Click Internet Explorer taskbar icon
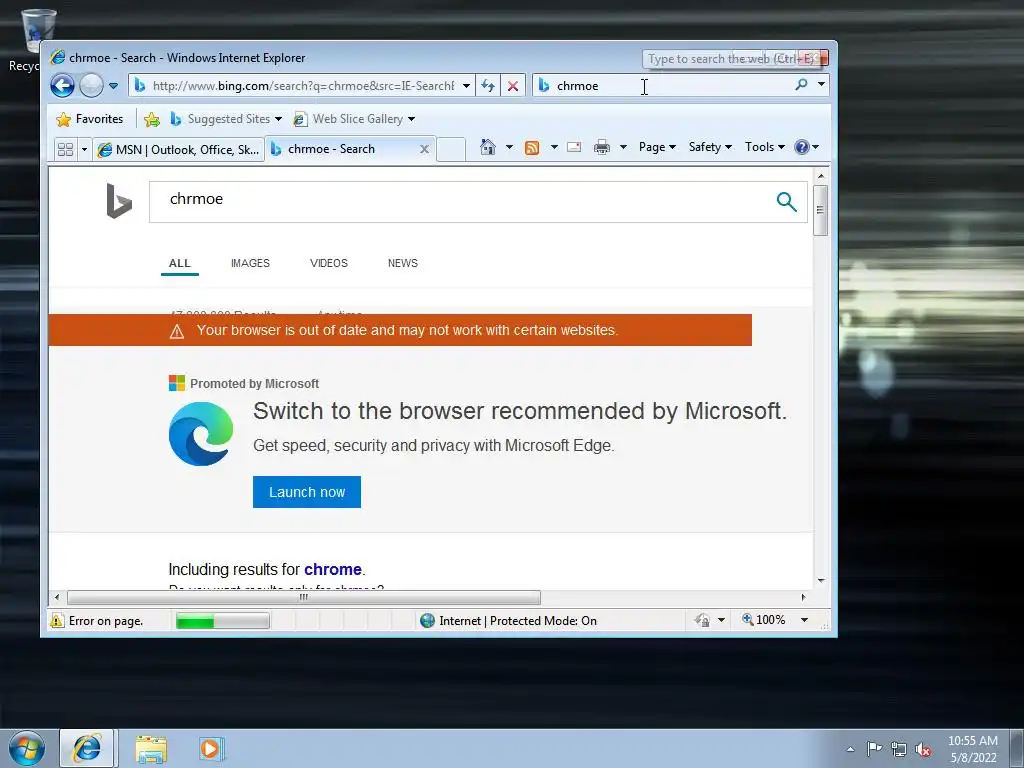Screen dimensions: 1024x768 [x=87, y=748]
